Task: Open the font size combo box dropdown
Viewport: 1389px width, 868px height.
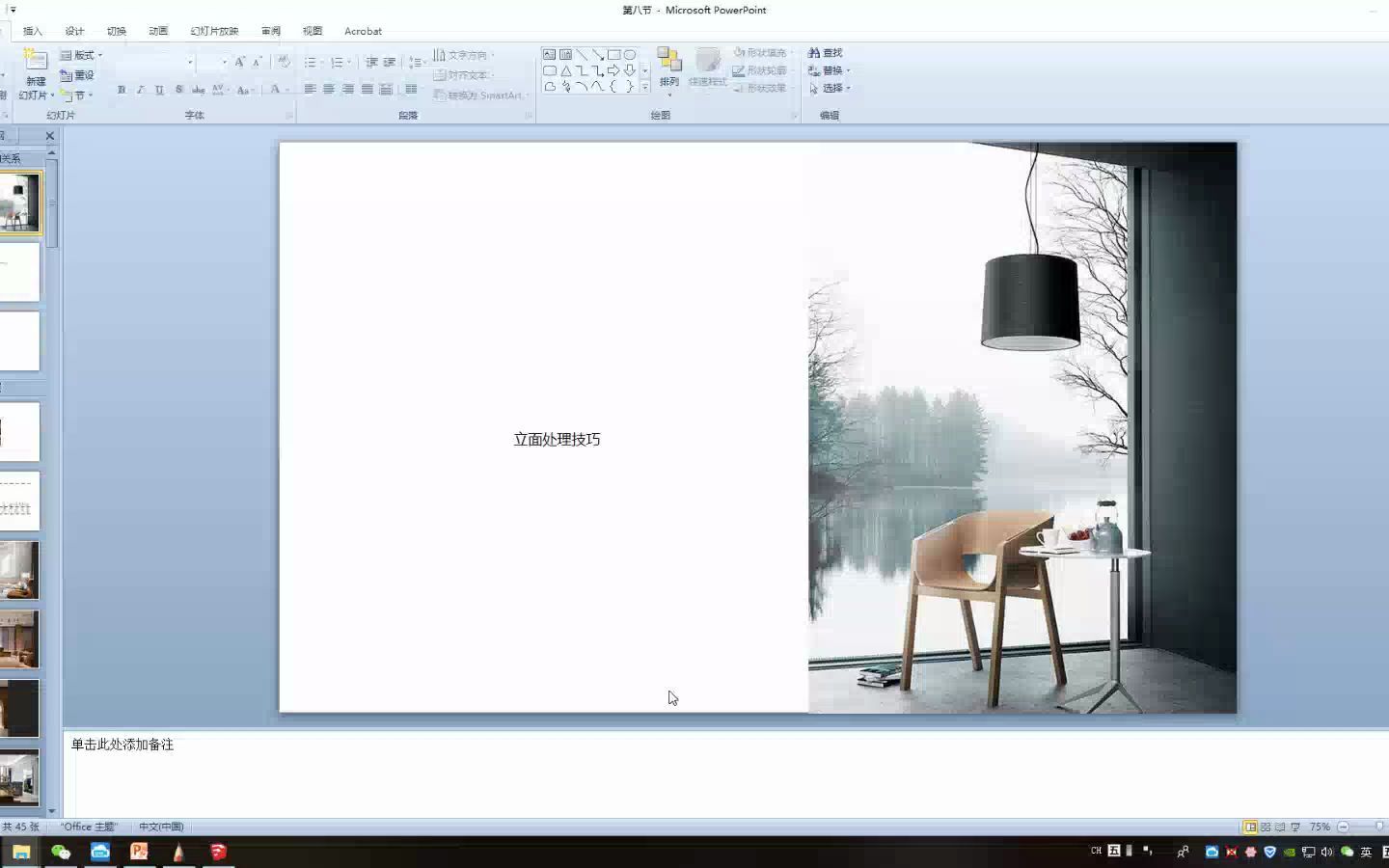Action: [x=224, y=62]
